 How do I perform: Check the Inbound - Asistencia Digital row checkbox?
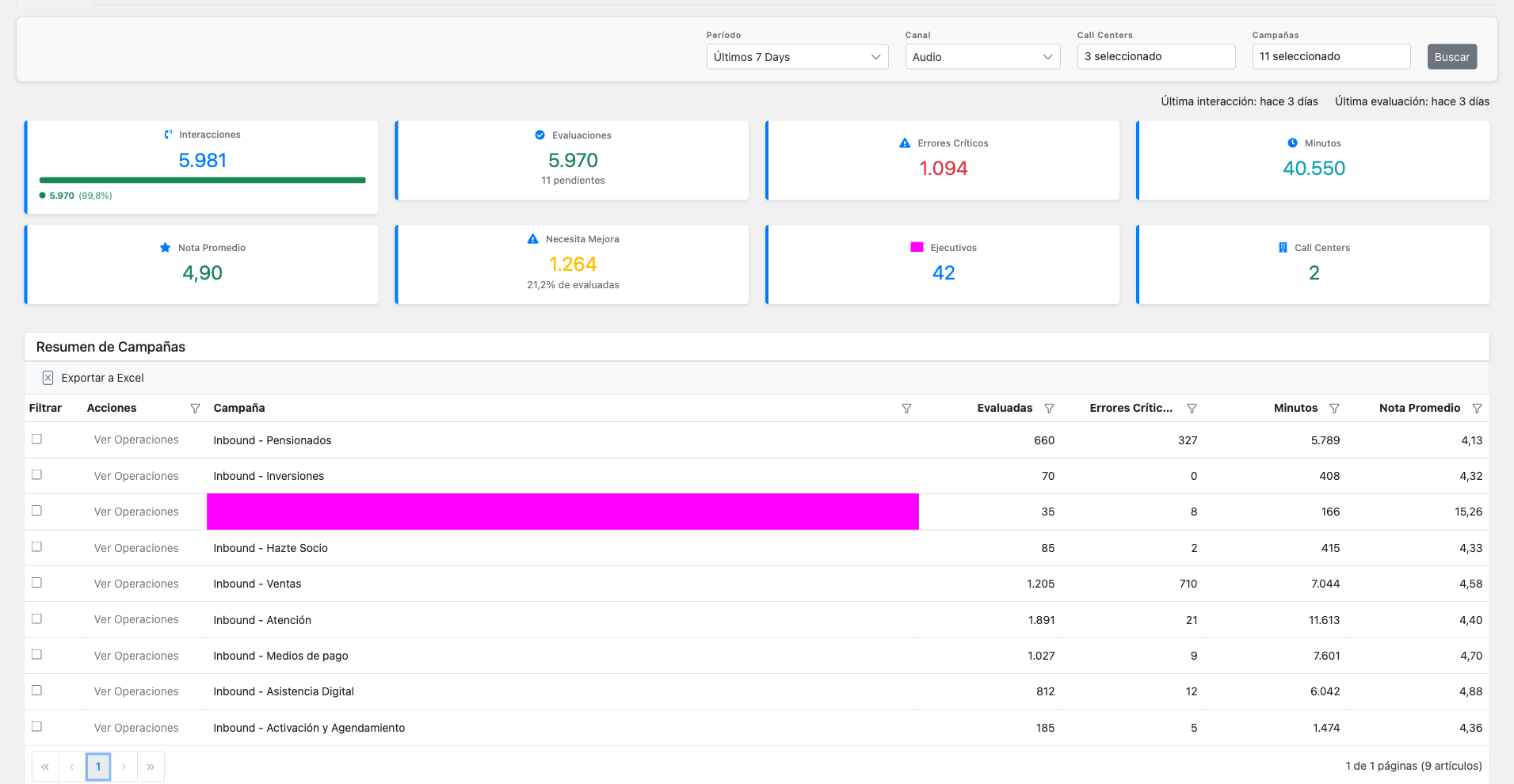coord(36,691)
